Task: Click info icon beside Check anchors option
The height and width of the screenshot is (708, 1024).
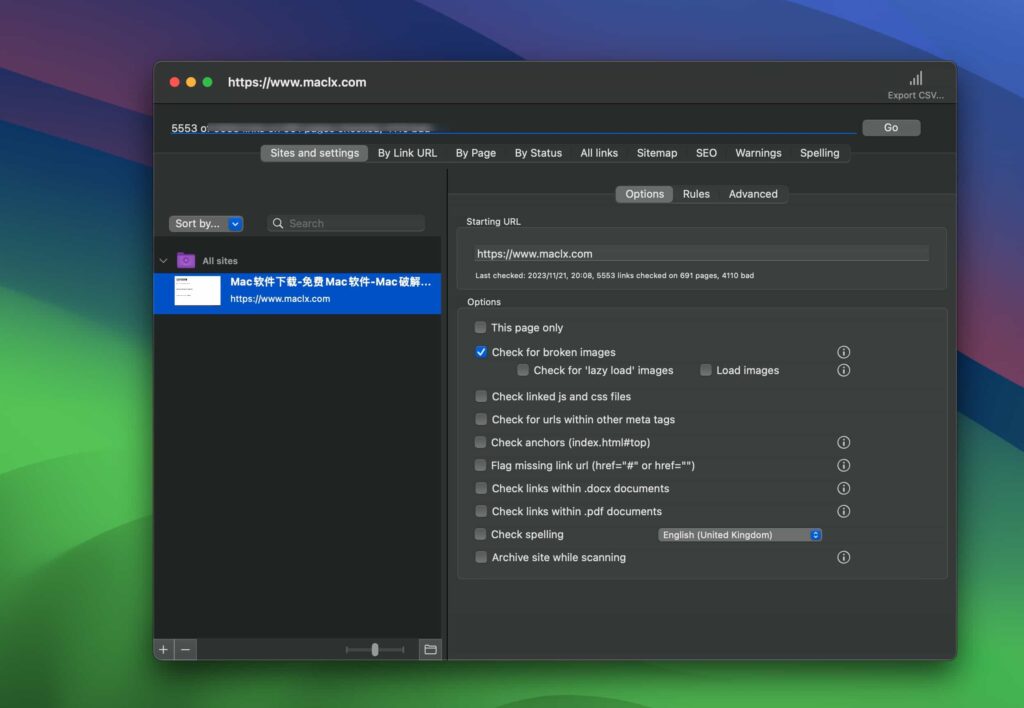Action: (843, 442)
